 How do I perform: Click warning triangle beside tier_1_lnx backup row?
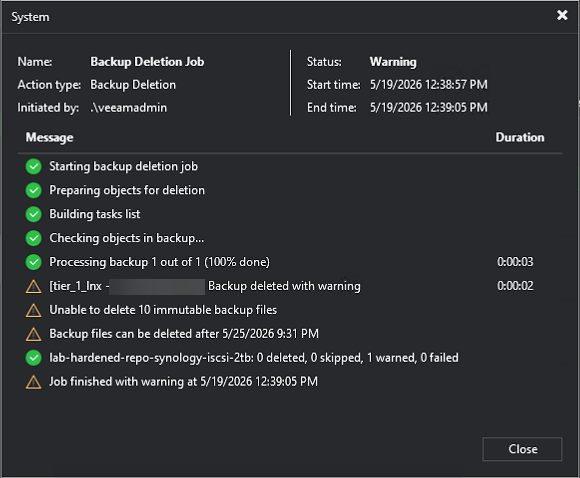coord(33,286)
